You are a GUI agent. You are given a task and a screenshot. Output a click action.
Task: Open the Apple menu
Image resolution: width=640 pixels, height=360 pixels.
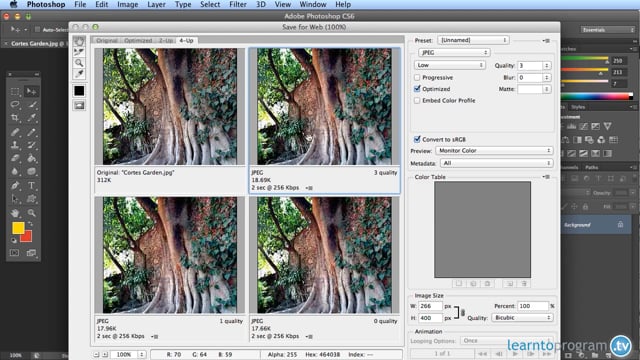point(13,4)
